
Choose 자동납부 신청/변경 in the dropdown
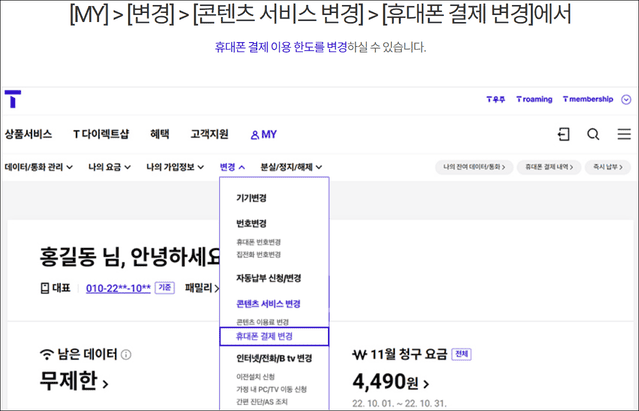point(269,278)
